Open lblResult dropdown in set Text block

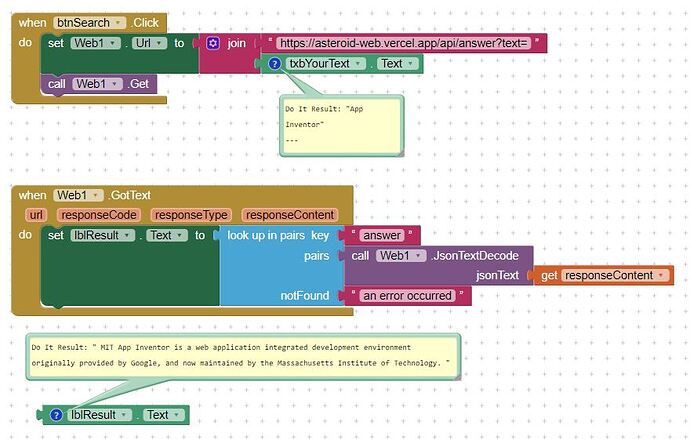pyautogui.click(x=103, y=235)
